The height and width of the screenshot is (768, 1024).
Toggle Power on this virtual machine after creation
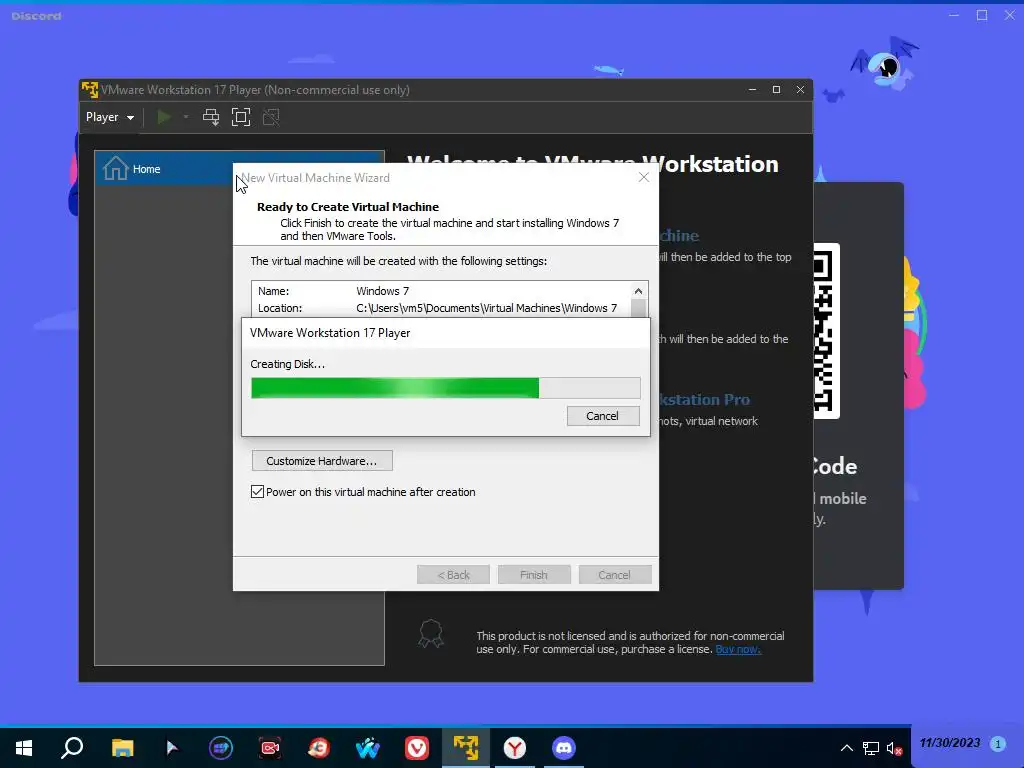(257, 492)
